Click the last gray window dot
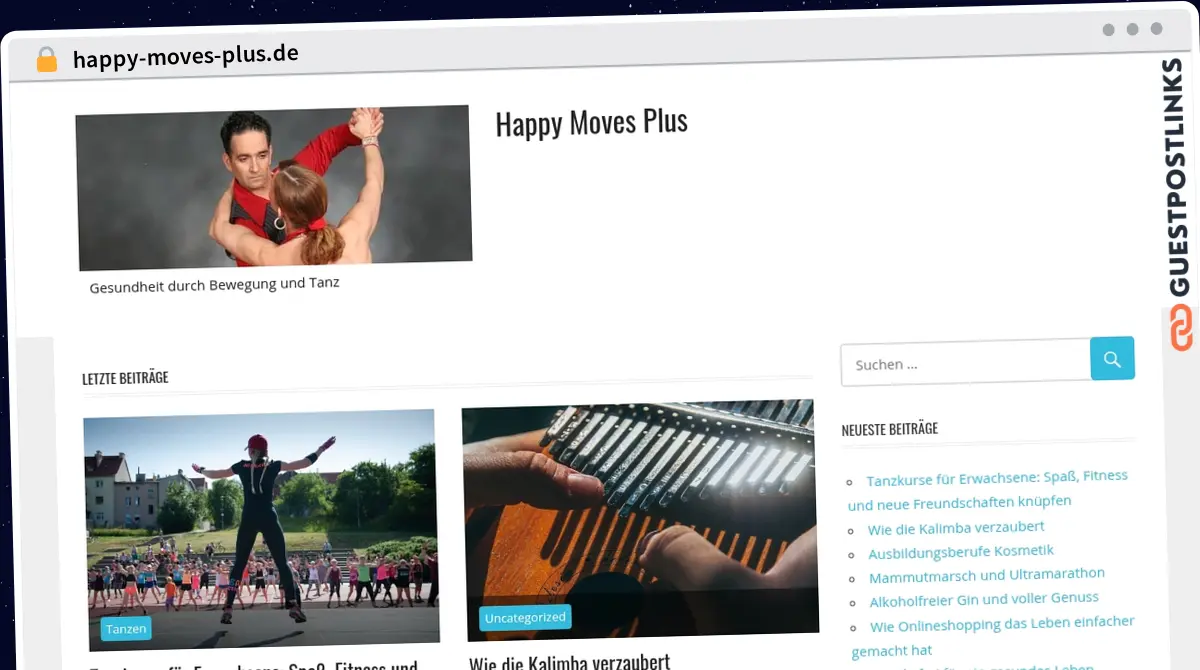Viewport: 1200px width, 670px height. tap(1156, 29)
